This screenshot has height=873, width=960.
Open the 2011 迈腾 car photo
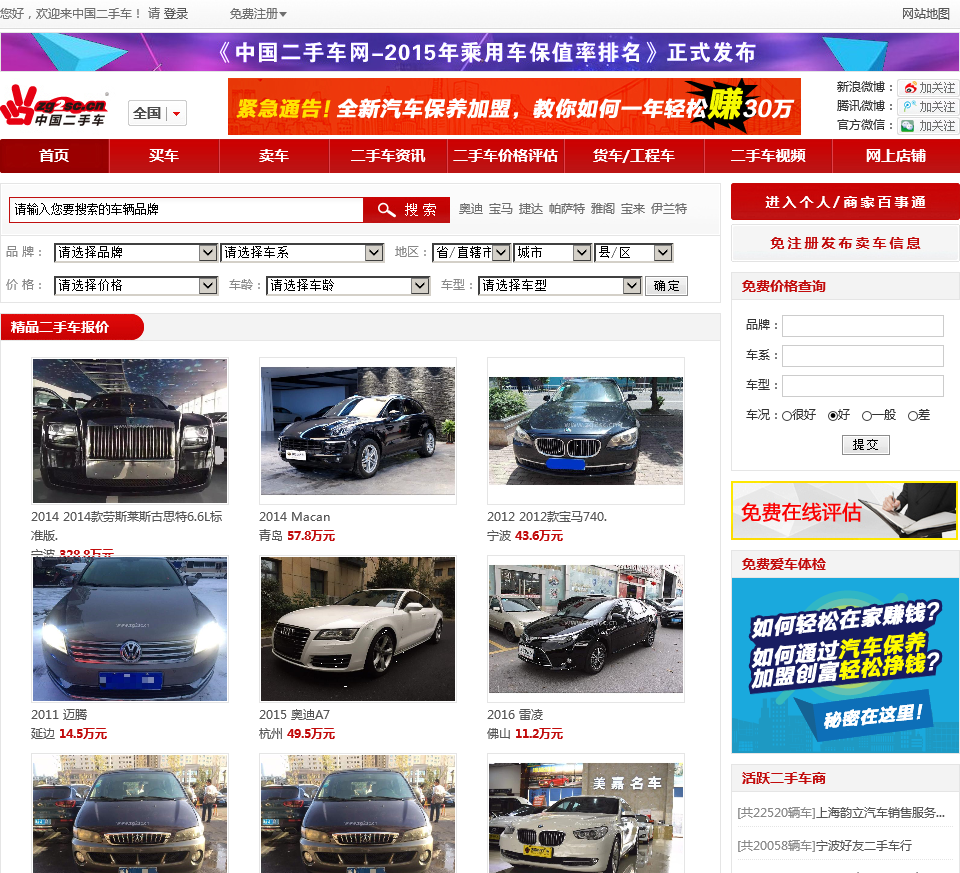point(130,629)
